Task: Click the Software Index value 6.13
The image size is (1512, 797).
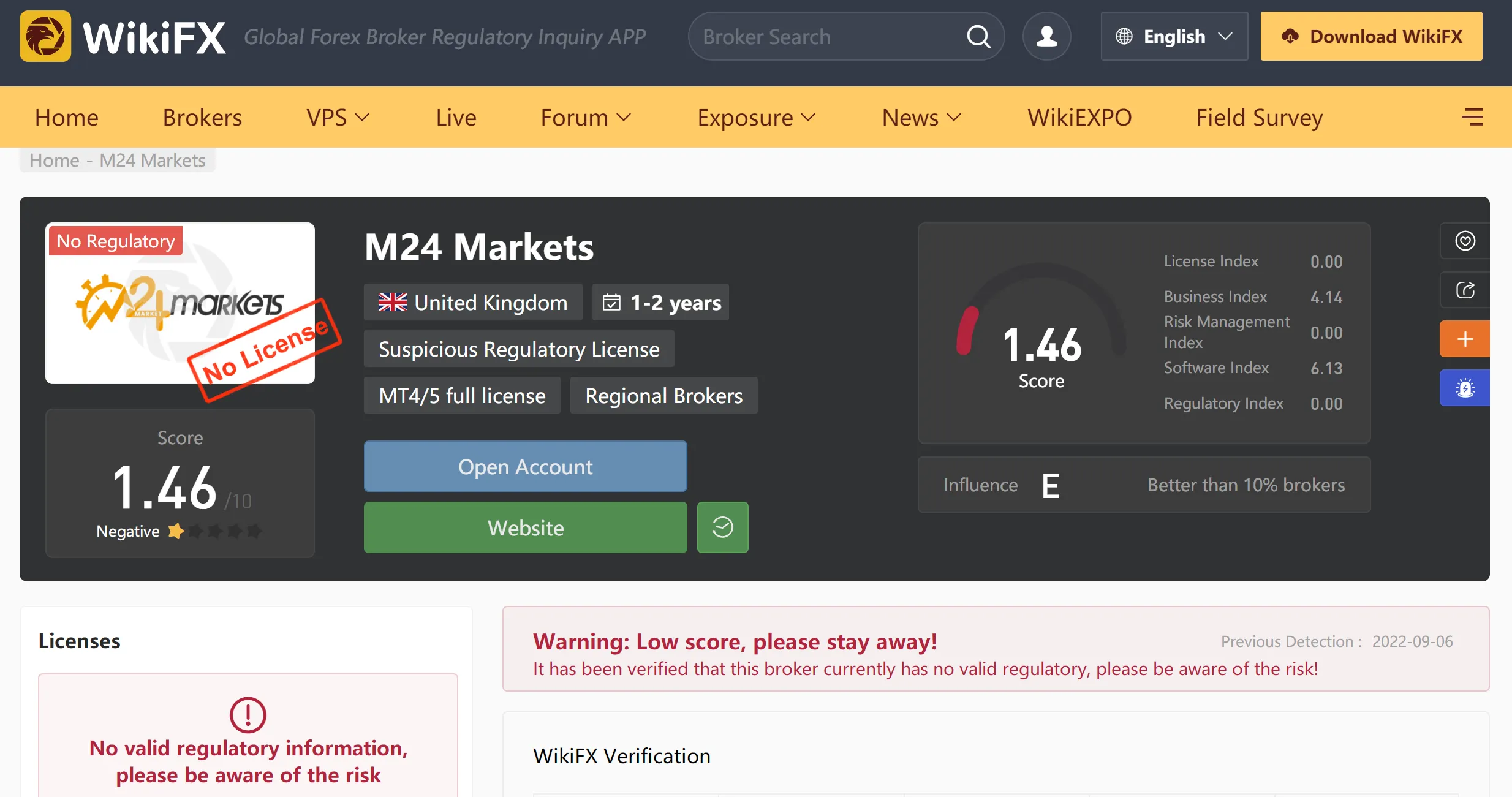Action: coord(1326,368)
